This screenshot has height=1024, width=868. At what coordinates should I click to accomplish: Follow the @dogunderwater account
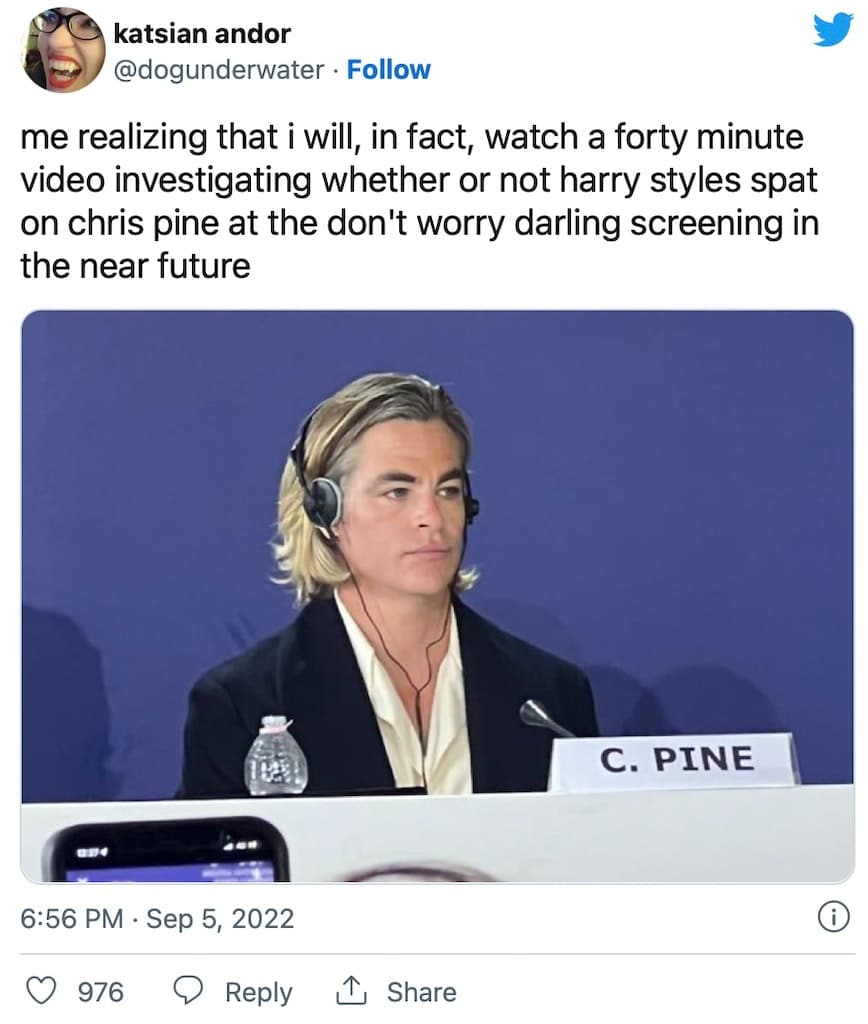point(389,69)
